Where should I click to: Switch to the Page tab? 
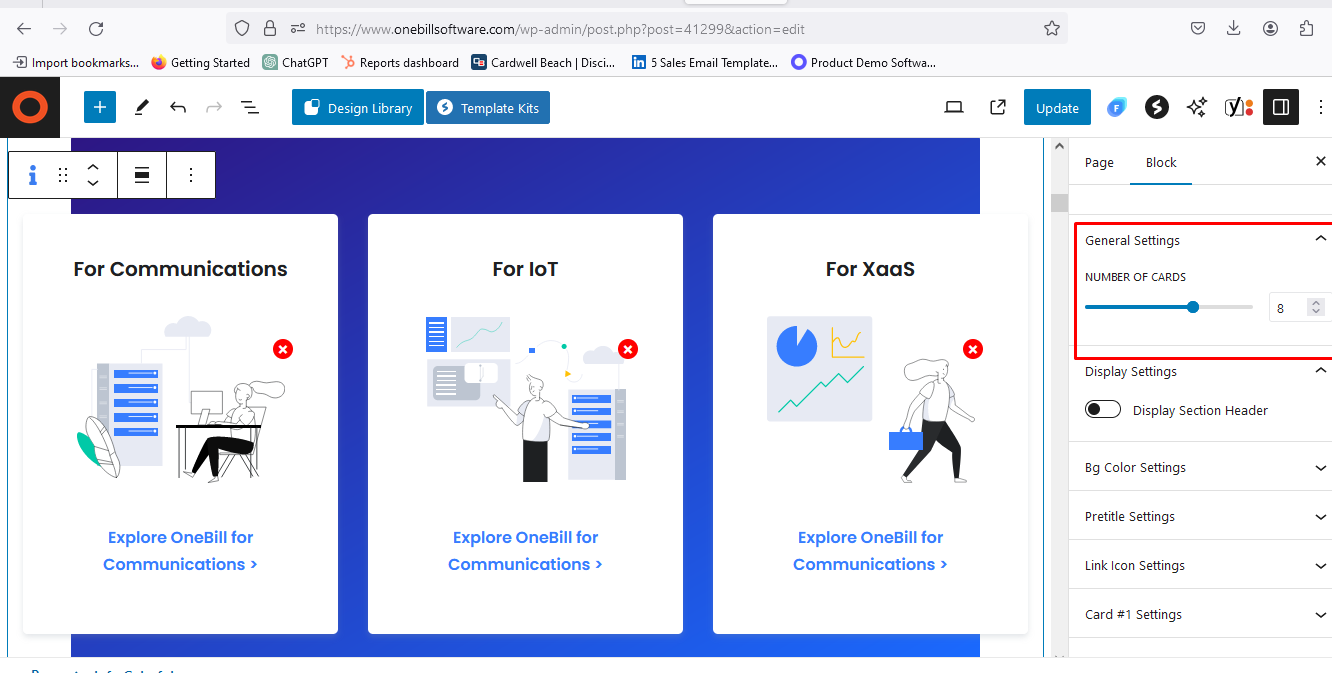coord(1099,162)
